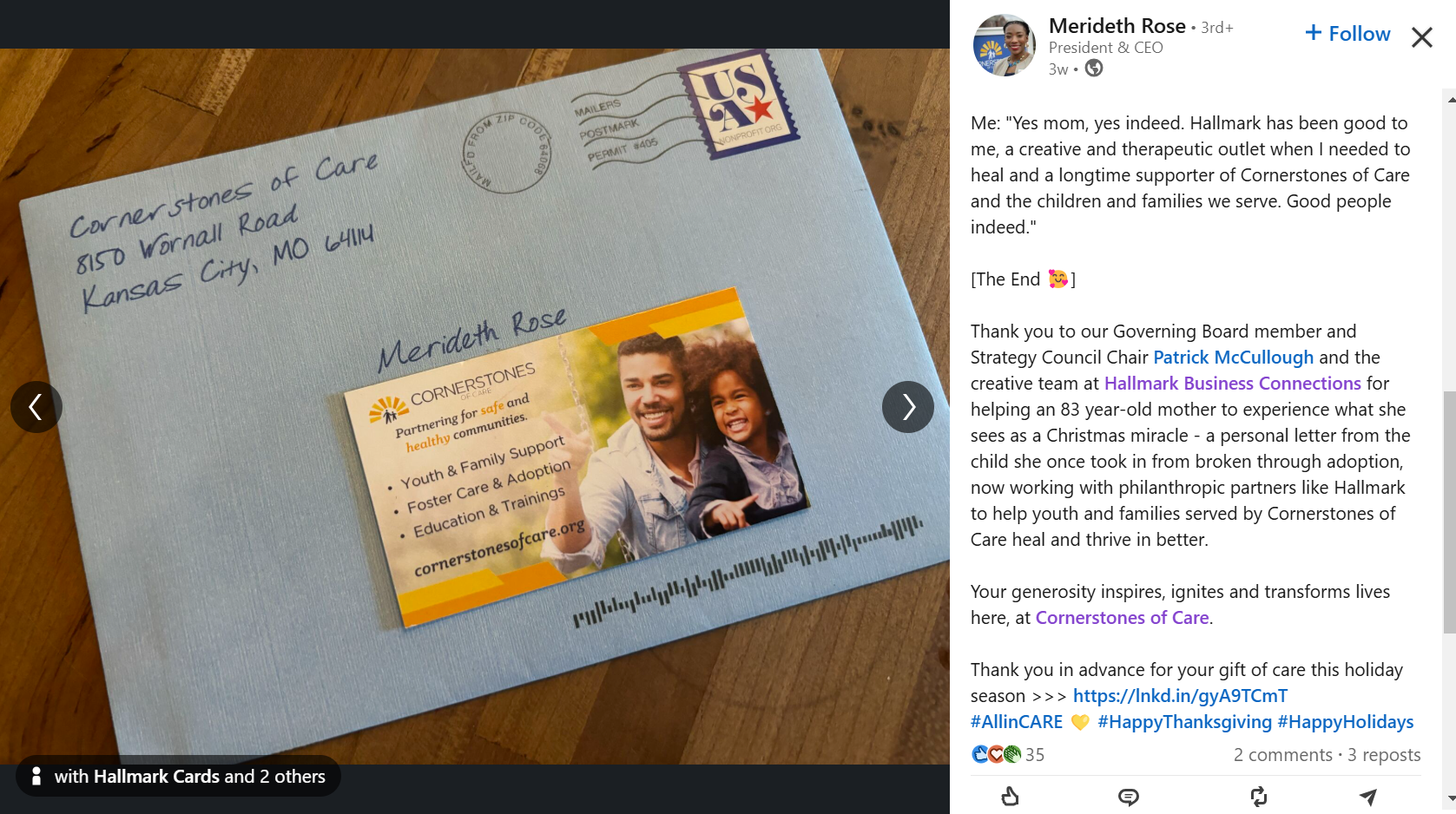The image size is (1456, 814).
Task: View the 2 comments
Action: point(1282,755)
